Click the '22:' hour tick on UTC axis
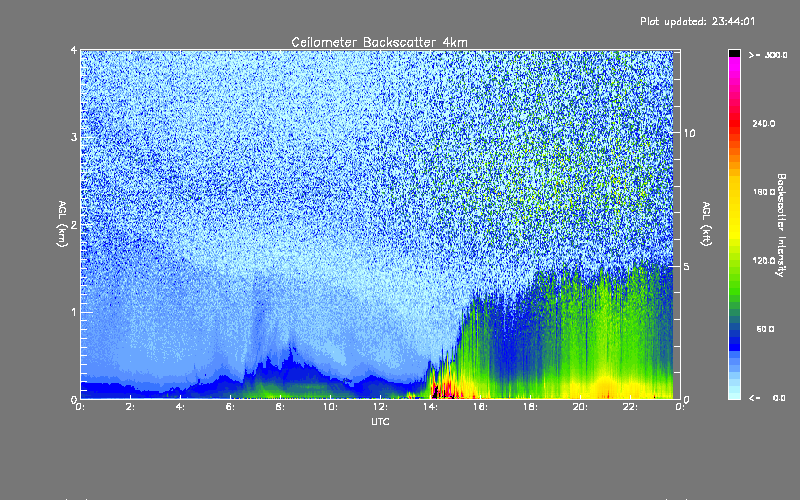The height and width of the screenshot is (500, 800). 630,407
